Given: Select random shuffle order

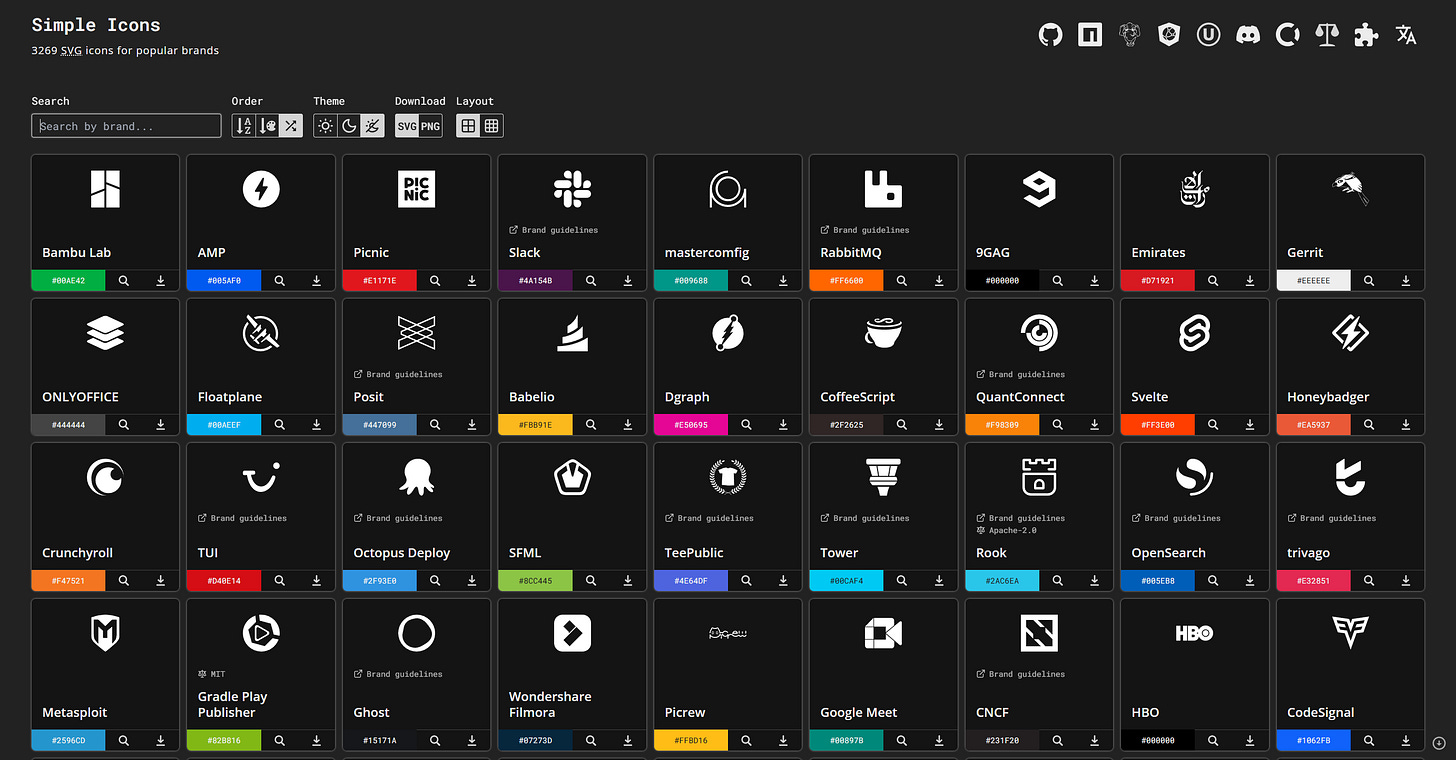Looking at the screenshot, I should pyautogui.click(x=291, y=126).
